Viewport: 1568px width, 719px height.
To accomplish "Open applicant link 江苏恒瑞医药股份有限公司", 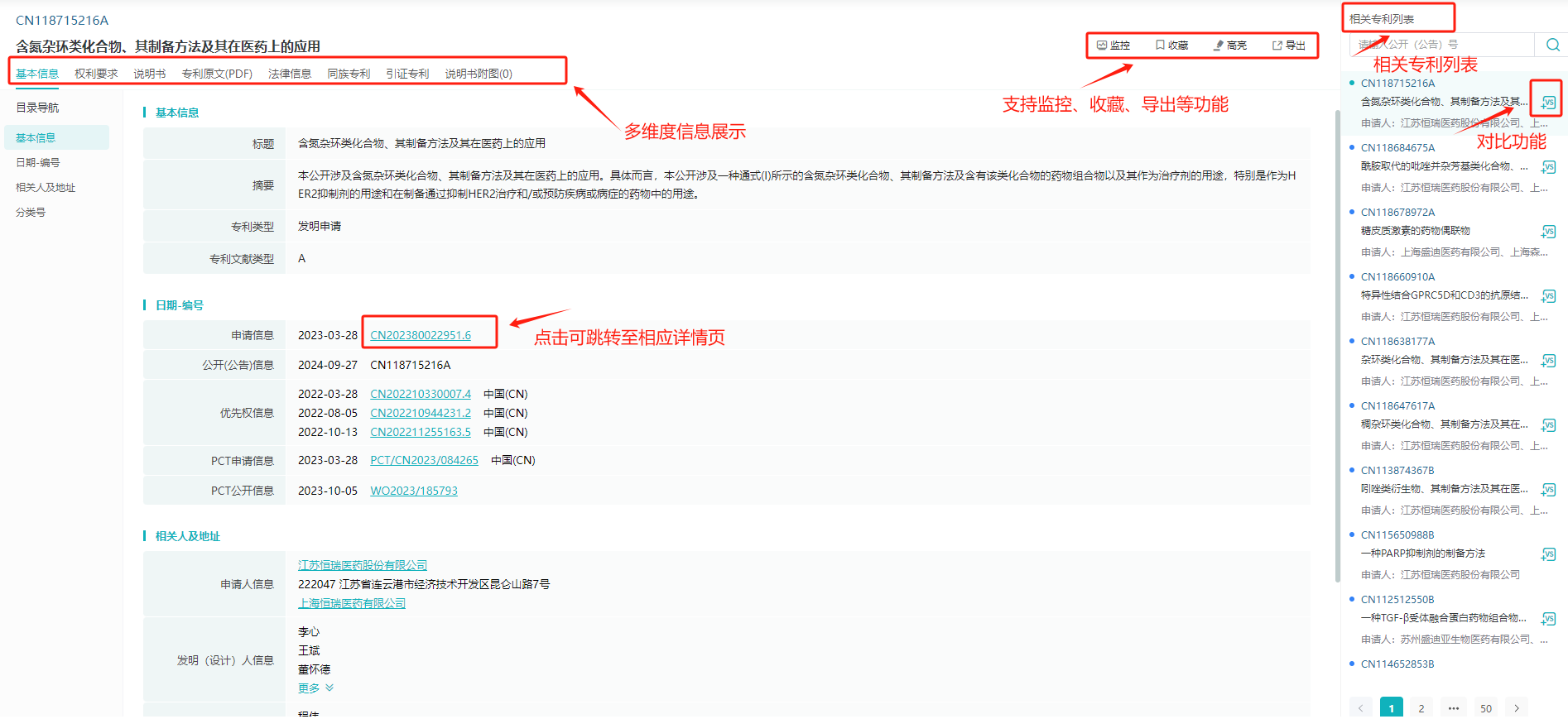I will coord(363,565).
